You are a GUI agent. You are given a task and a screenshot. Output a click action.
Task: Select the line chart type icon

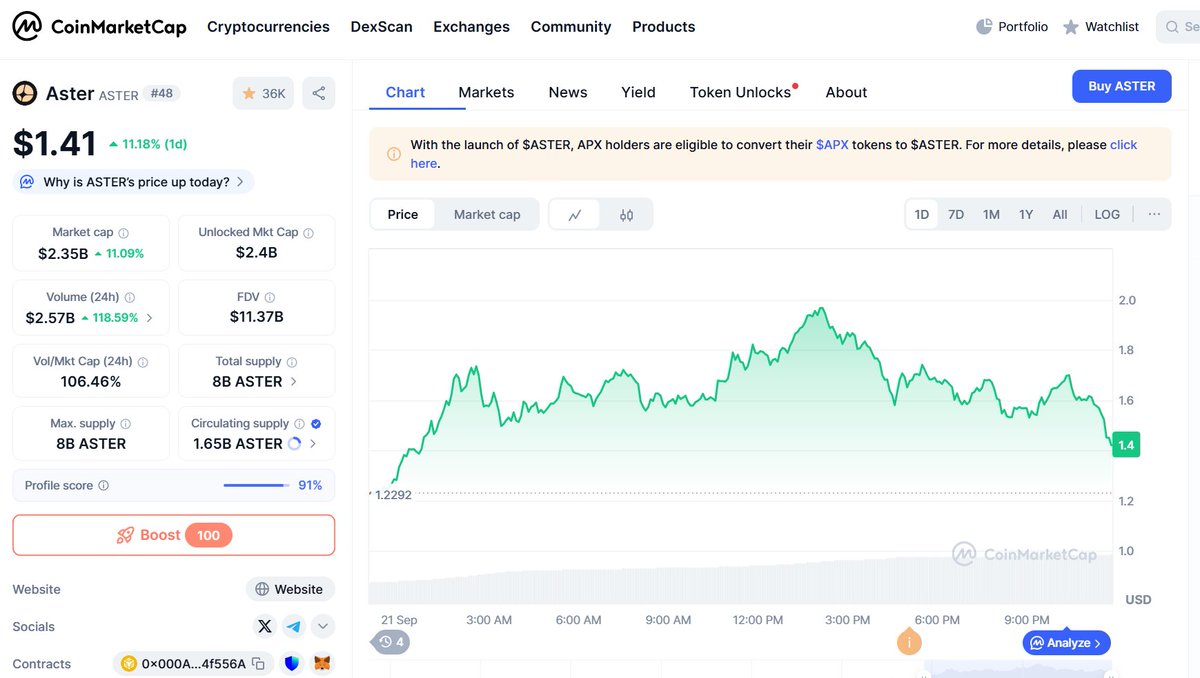click(575, 214)
